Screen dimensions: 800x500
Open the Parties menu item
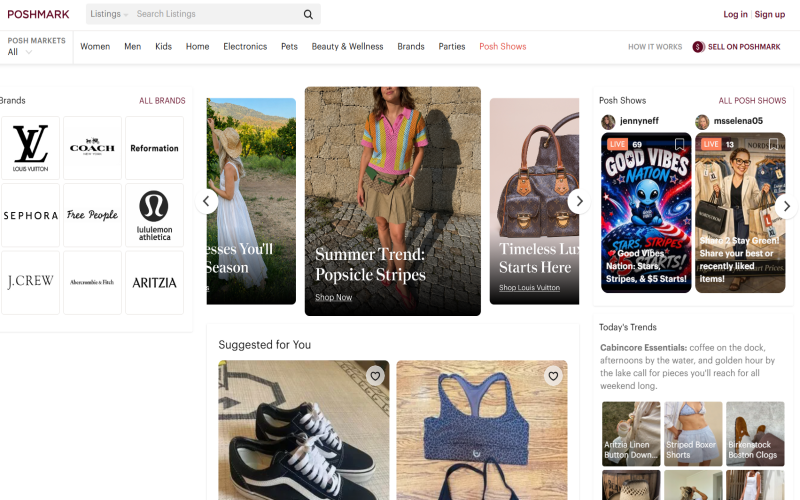452,46
